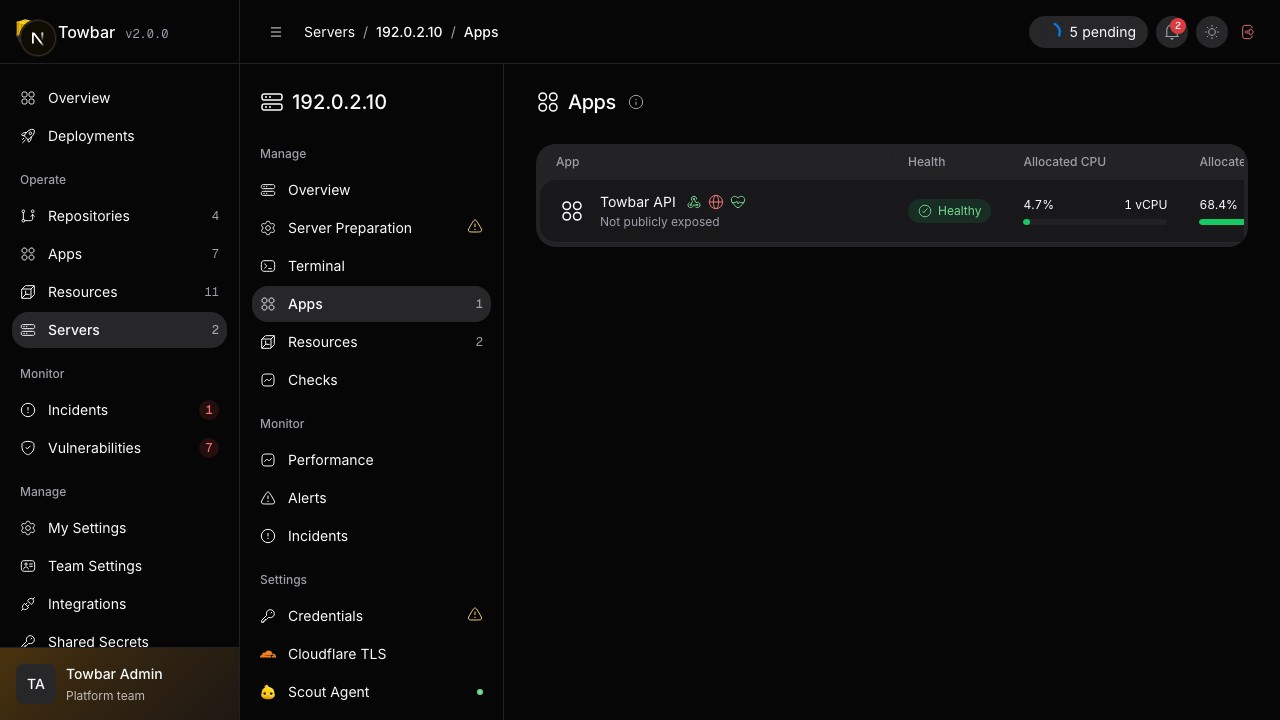Open Resources in server menu
This screenshot has width=1280, height=720.
[371, 342]
